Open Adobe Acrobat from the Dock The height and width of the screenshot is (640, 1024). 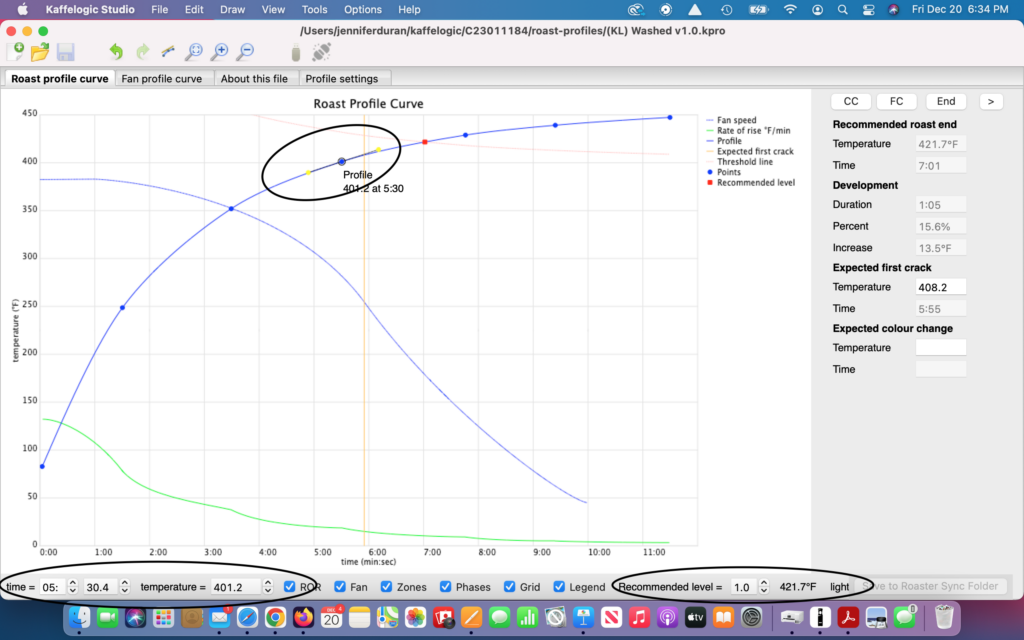click(848, 616)
